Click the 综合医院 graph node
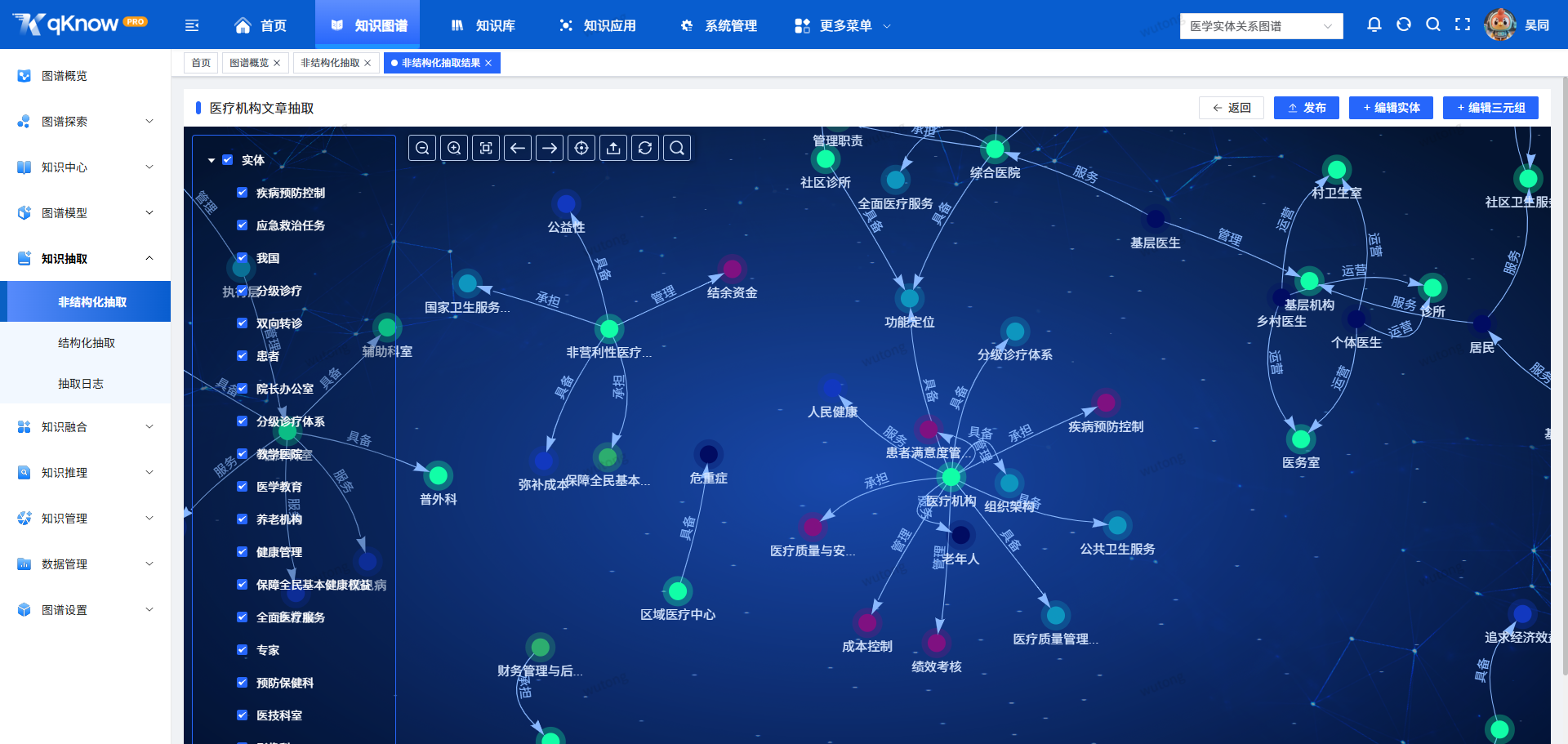The width and height of the screenshot is (1568, 744). pyautogui.click(x=995, y=149)
